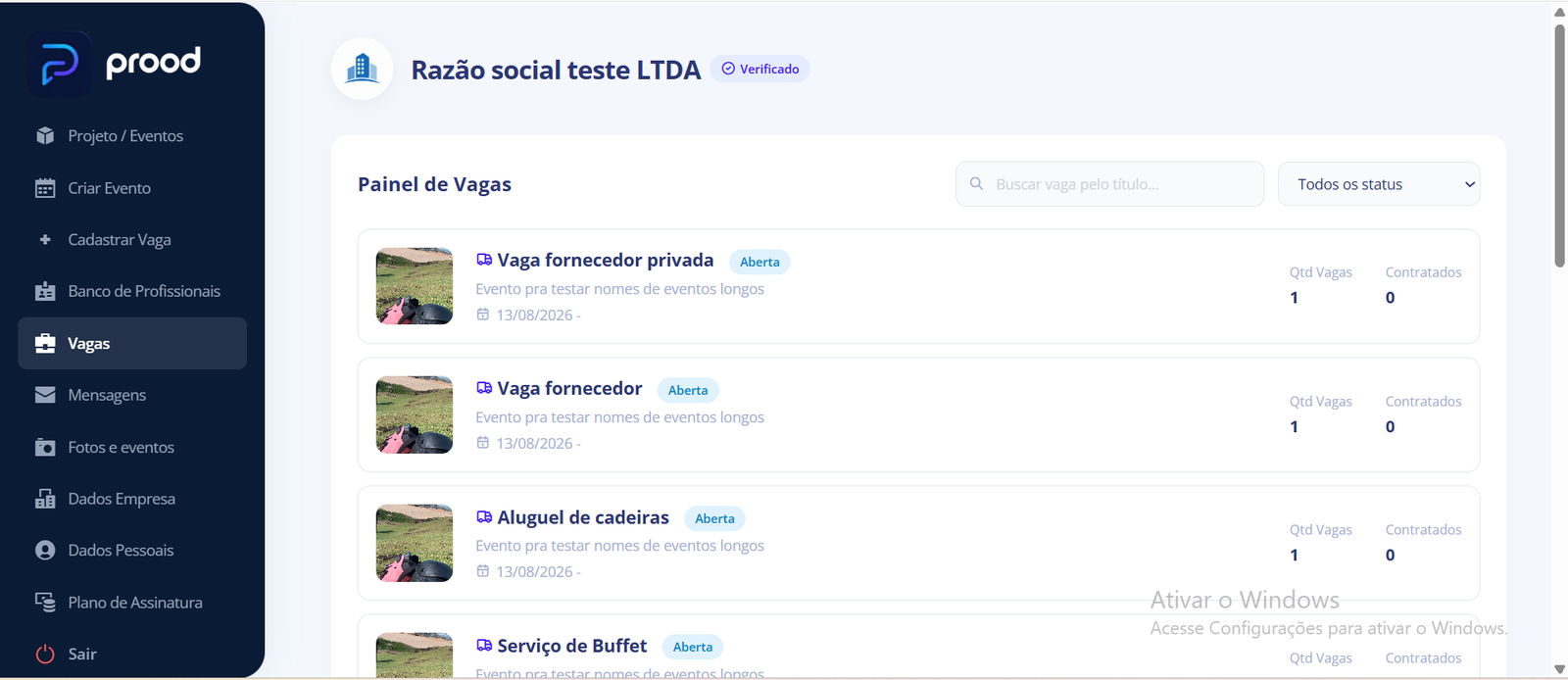Log out with Sair
1568x680 pixels.
coord(132,654)
